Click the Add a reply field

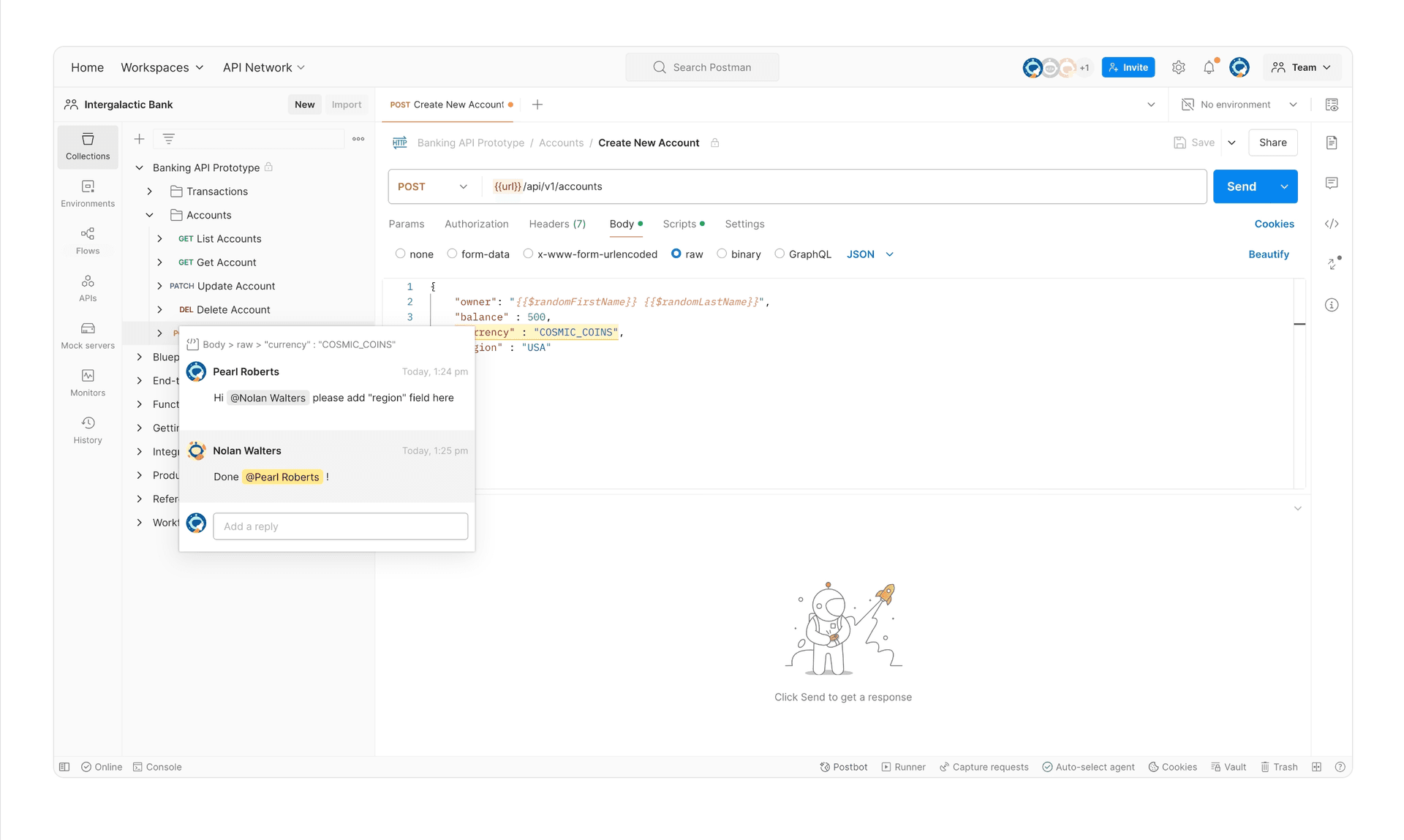pyautogui.click(x=341, y=526)
